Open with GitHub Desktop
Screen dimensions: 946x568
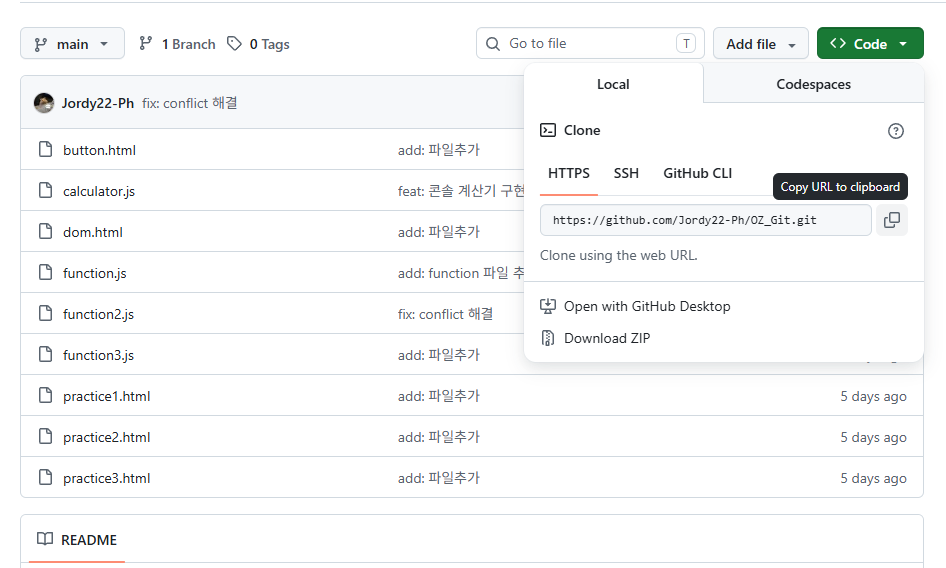click(x=647, y=306)
